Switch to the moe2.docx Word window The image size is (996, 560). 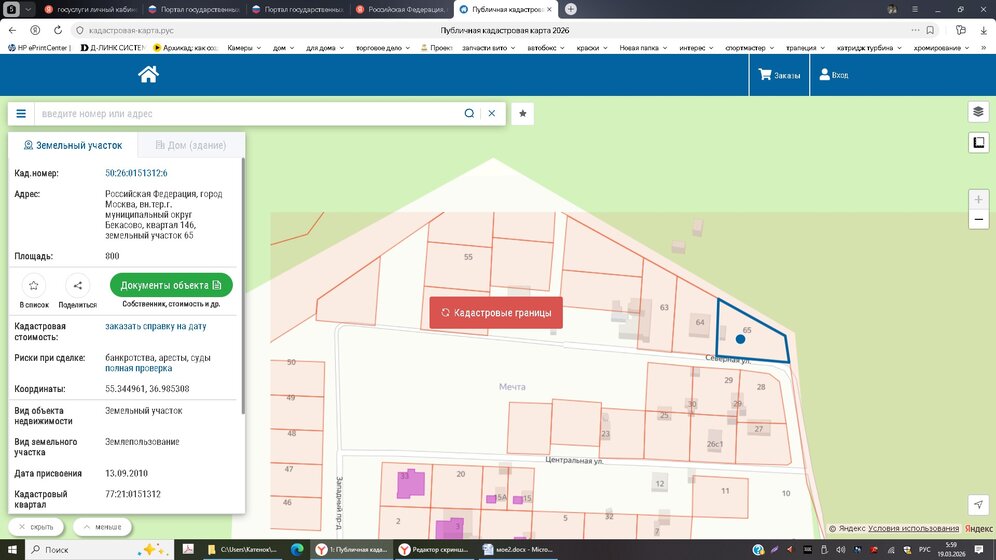point(517,549)
